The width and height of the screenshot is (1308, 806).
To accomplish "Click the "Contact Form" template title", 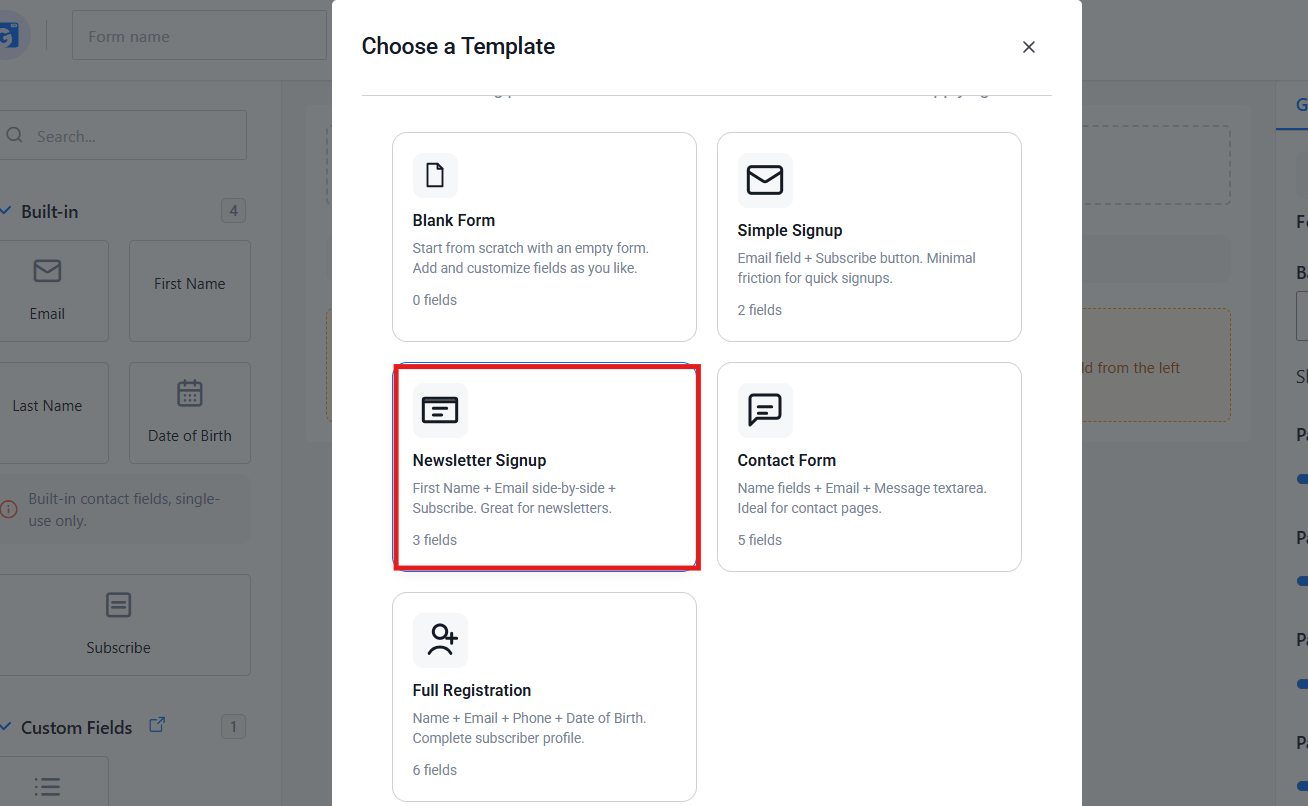I will click(x=787, y=460).
